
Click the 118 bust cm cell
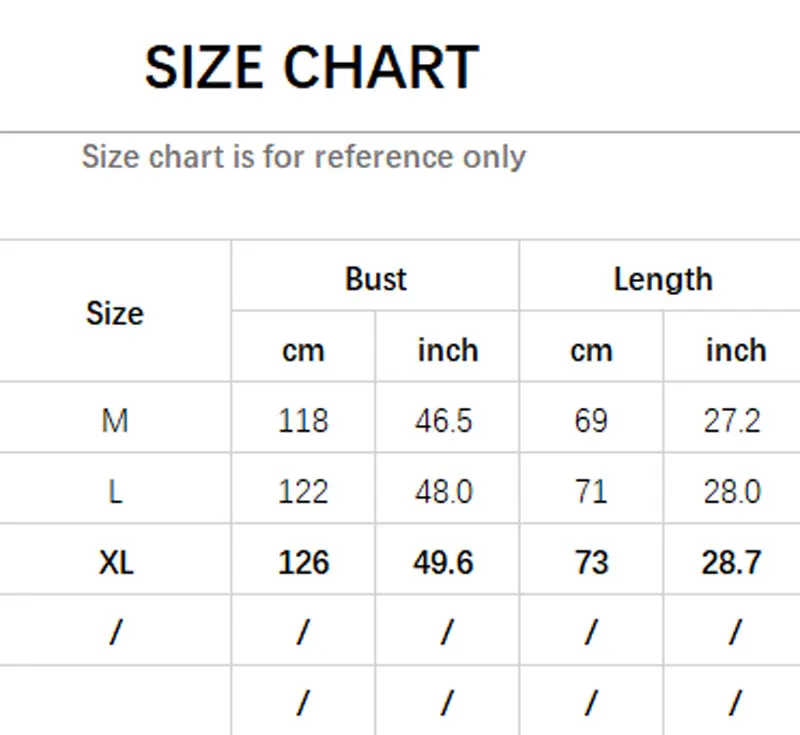tap(303, 420)
